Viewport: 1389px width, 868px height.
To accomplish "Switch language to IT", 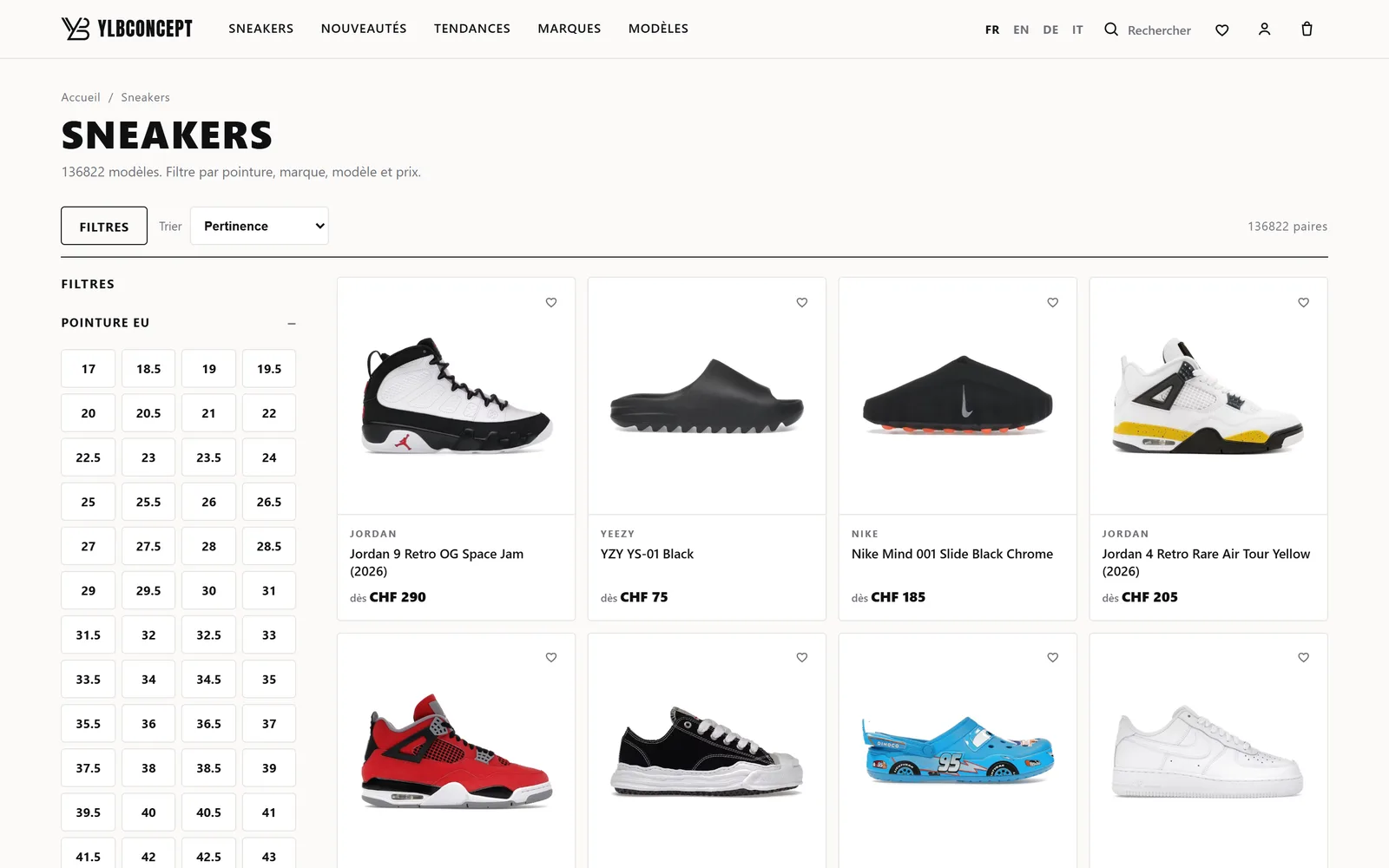I will (1077, 30).
